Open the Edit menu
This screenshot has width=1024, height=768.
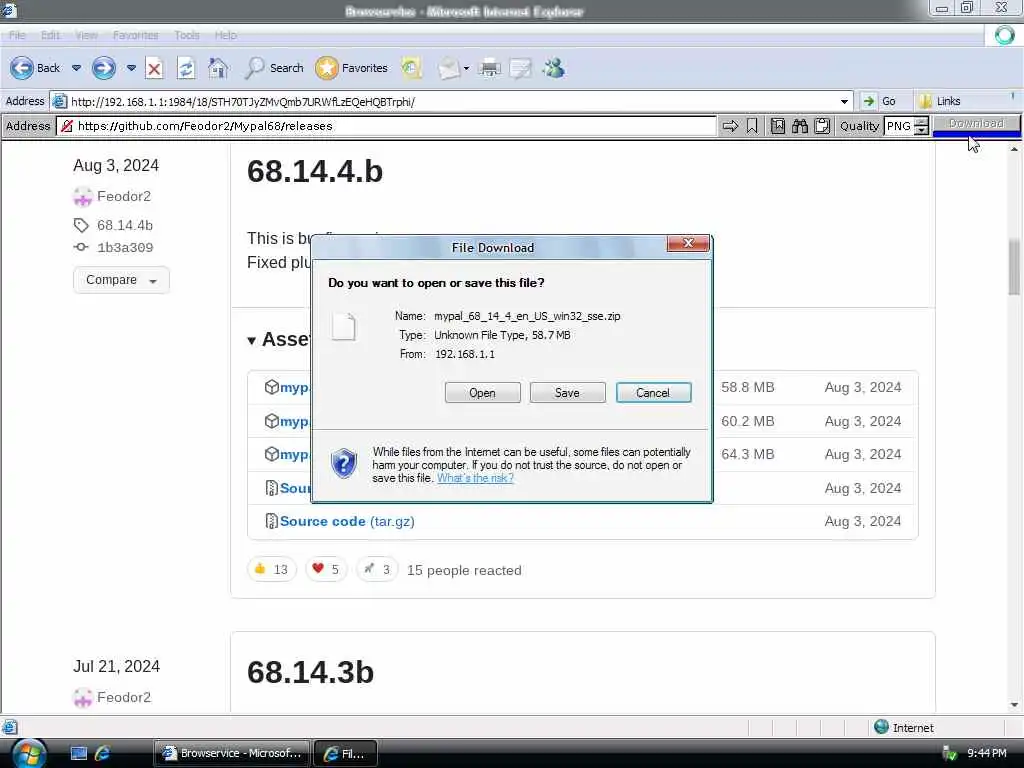click(x=50, y=35)
